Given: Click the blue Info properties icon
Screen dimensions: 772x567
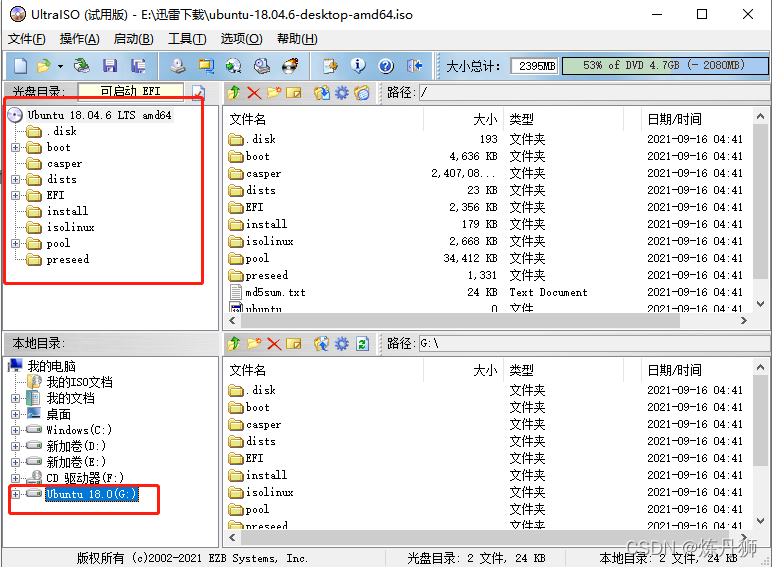Looking at the screenshot, I should 358,66.
